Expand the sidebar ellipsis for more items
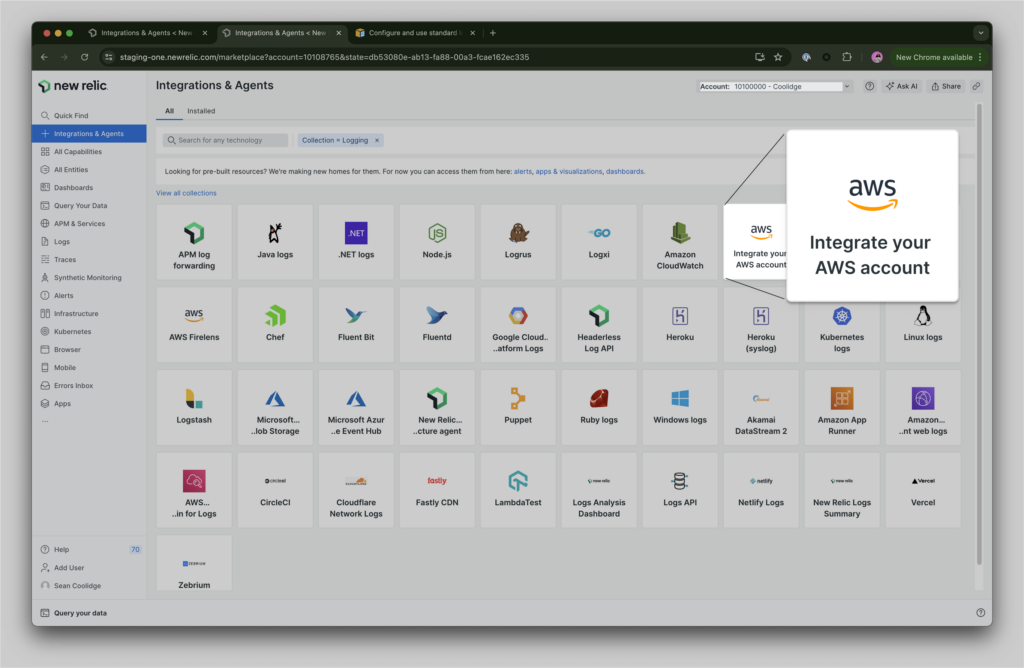The width and height of the screenshot is (1024, 668). click(x=45, y=421)
